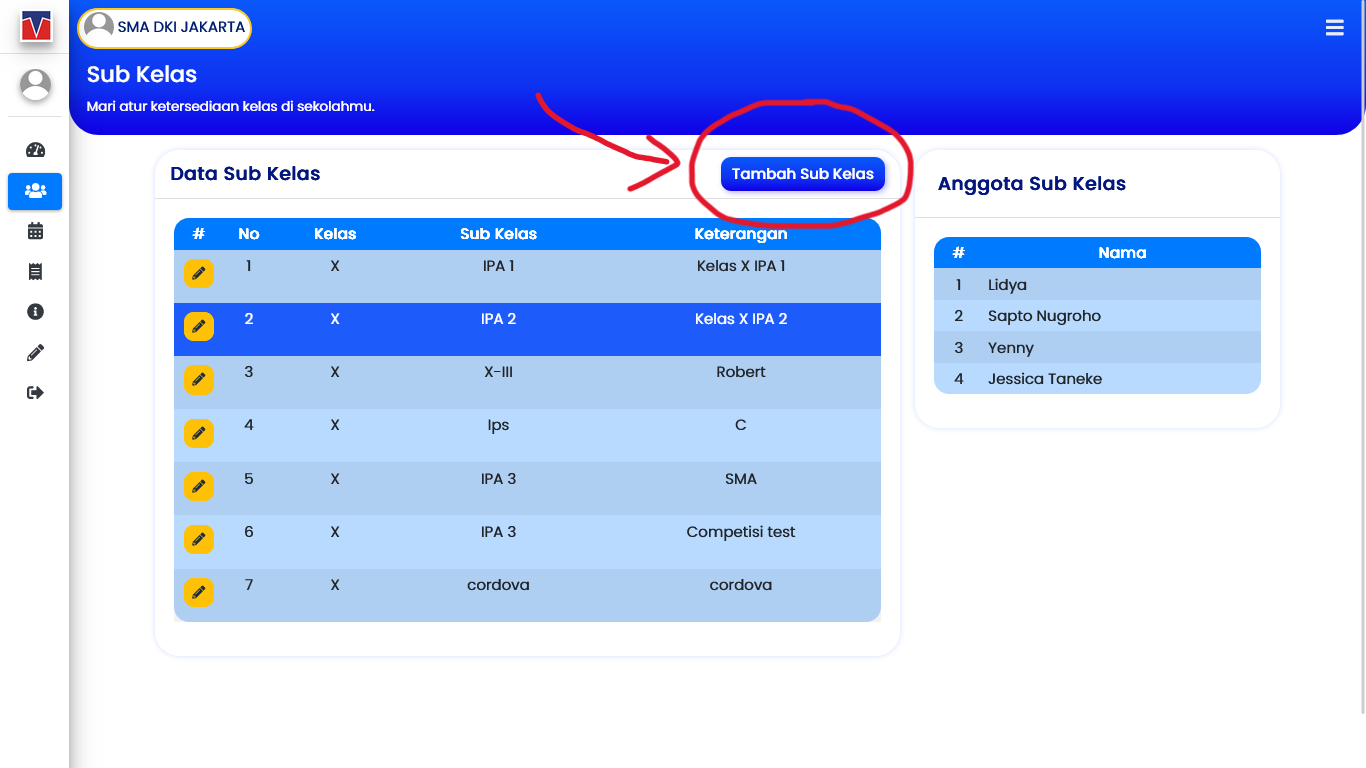Click the receipt icon in sidebar

point(35,271)
